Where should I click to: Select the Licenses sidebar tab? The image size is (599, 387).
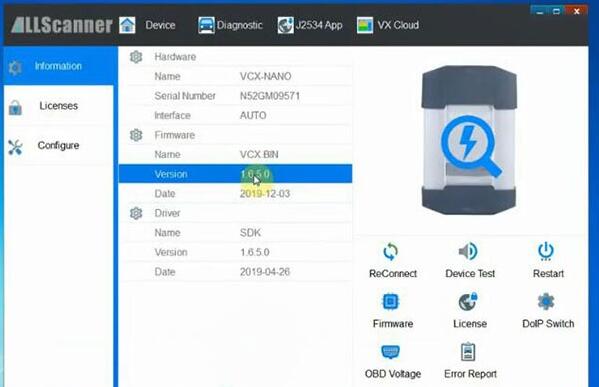pyautogui.click(x=58, y=106)
